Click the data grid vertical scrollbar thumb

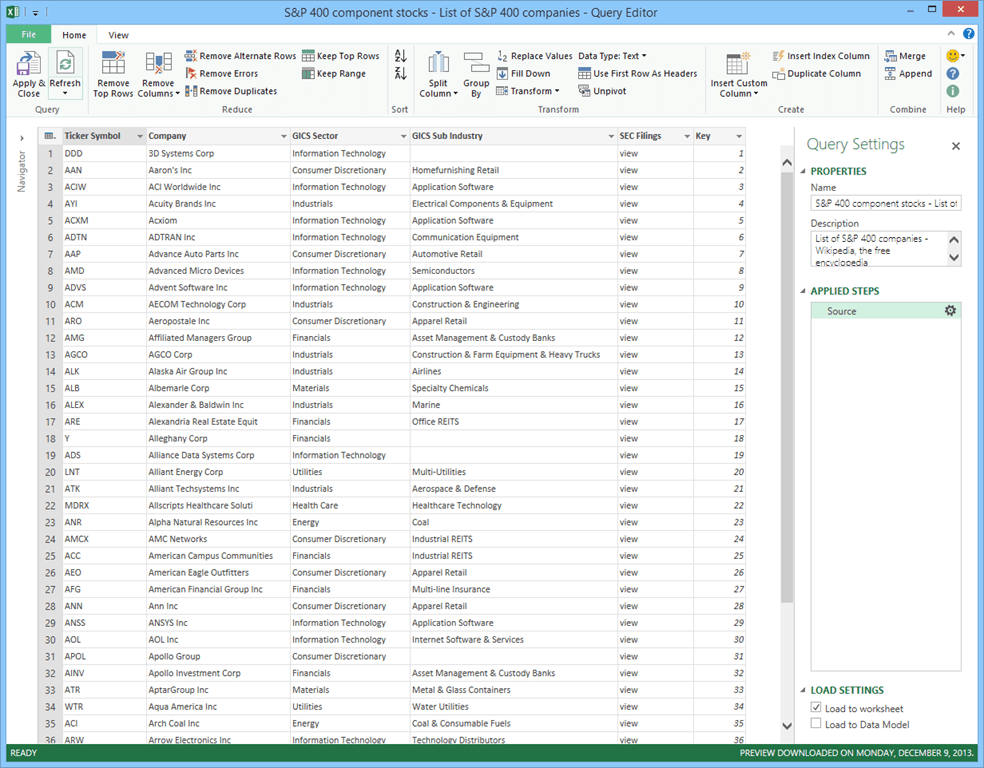(787, 389)
